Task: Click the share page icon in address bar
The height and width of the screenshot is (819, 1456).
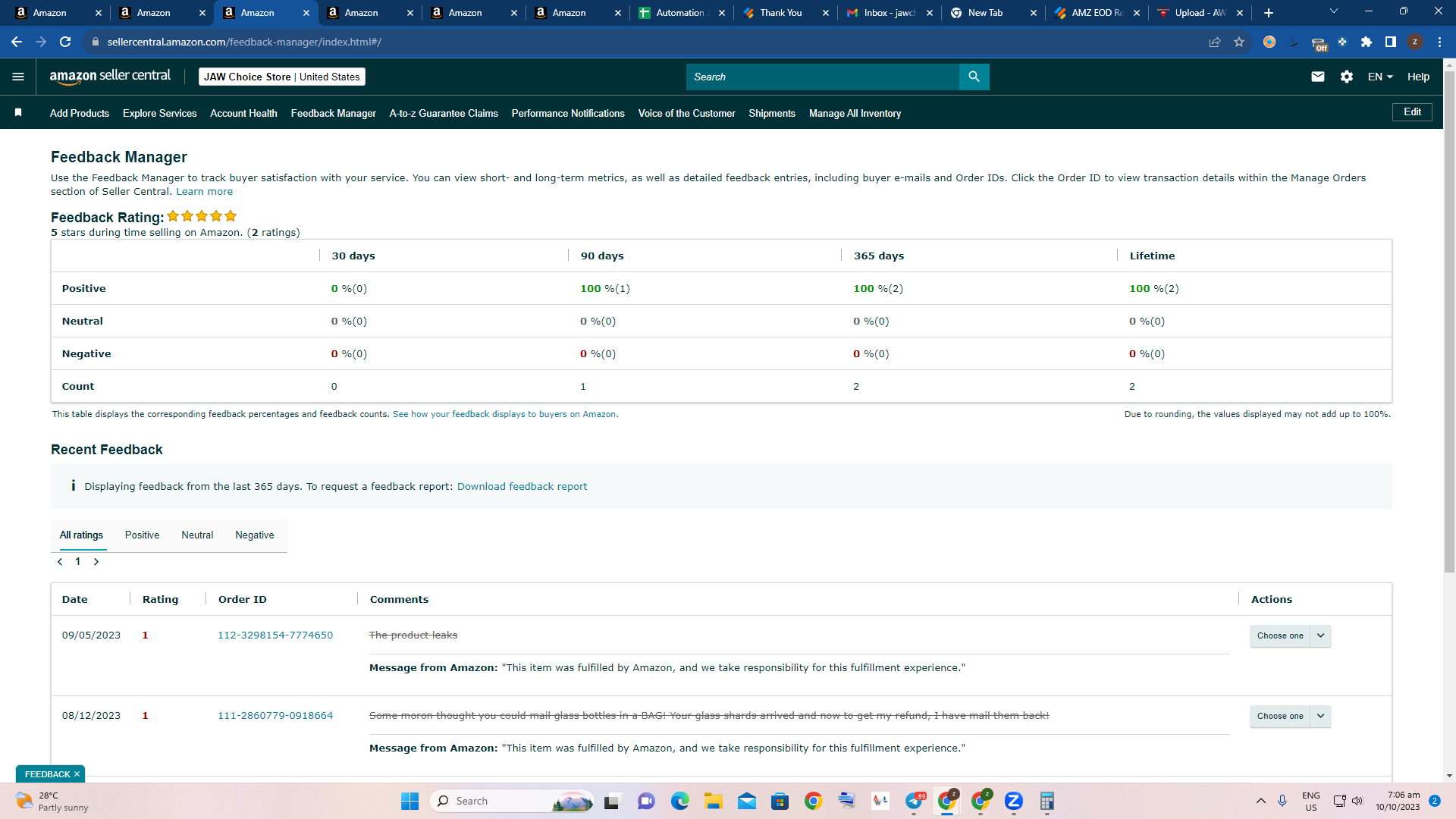Action: point(1215,42)
